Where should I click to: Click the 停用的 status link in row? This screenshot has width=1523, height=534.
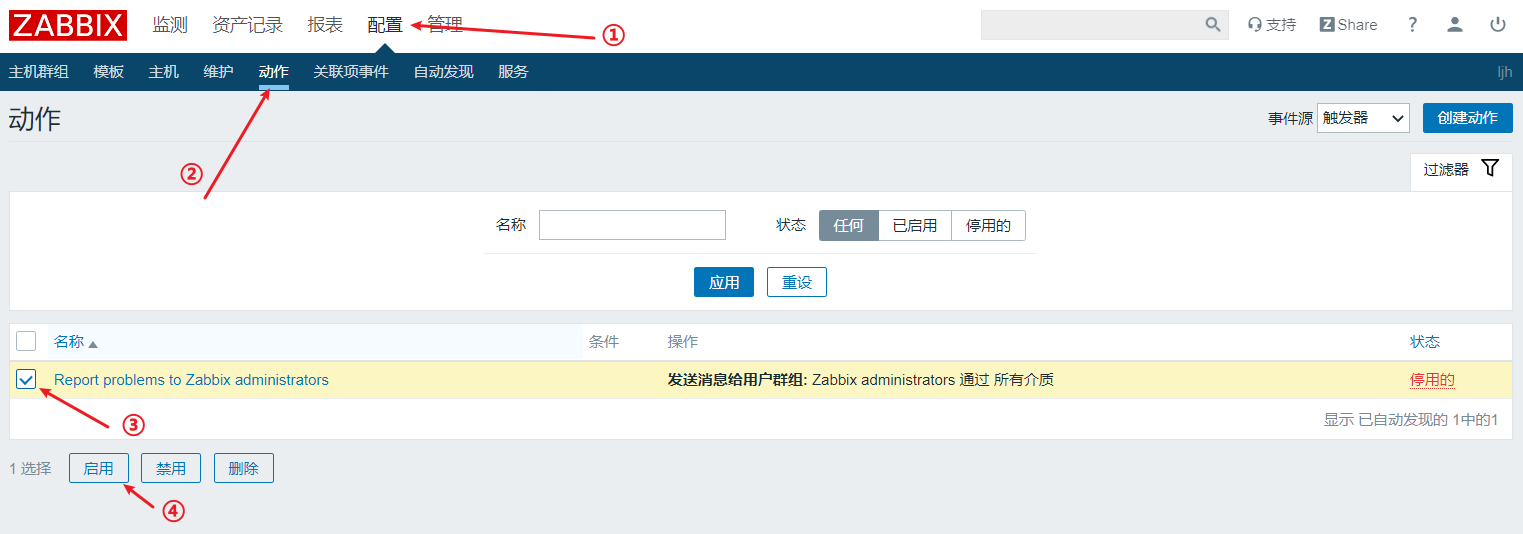[x=1432, y=380]
